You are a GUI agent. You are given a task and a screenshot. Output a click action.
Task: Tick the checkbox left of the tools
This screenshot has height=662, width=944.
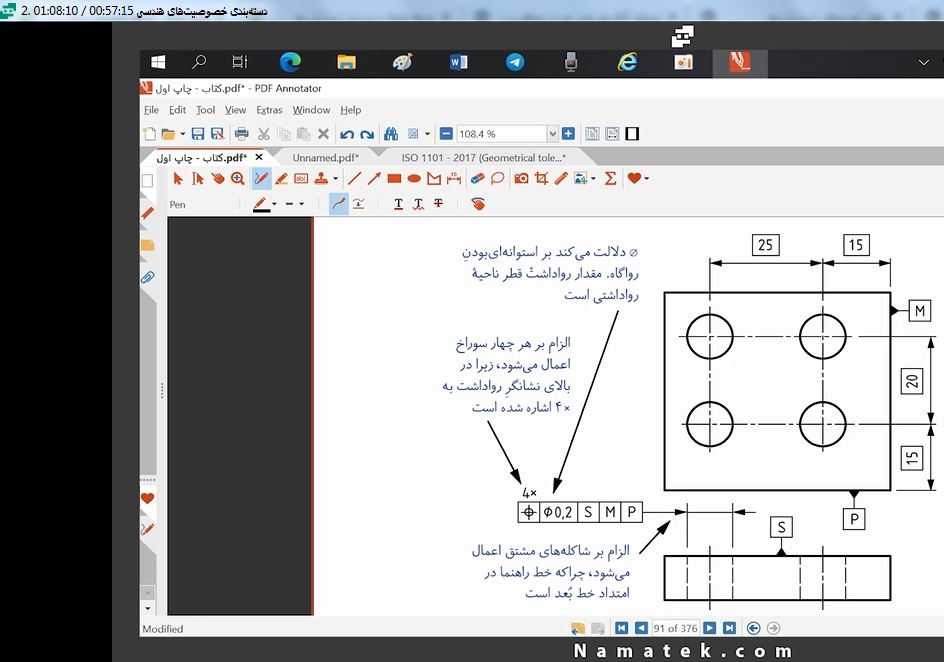[x=147, y=181]
